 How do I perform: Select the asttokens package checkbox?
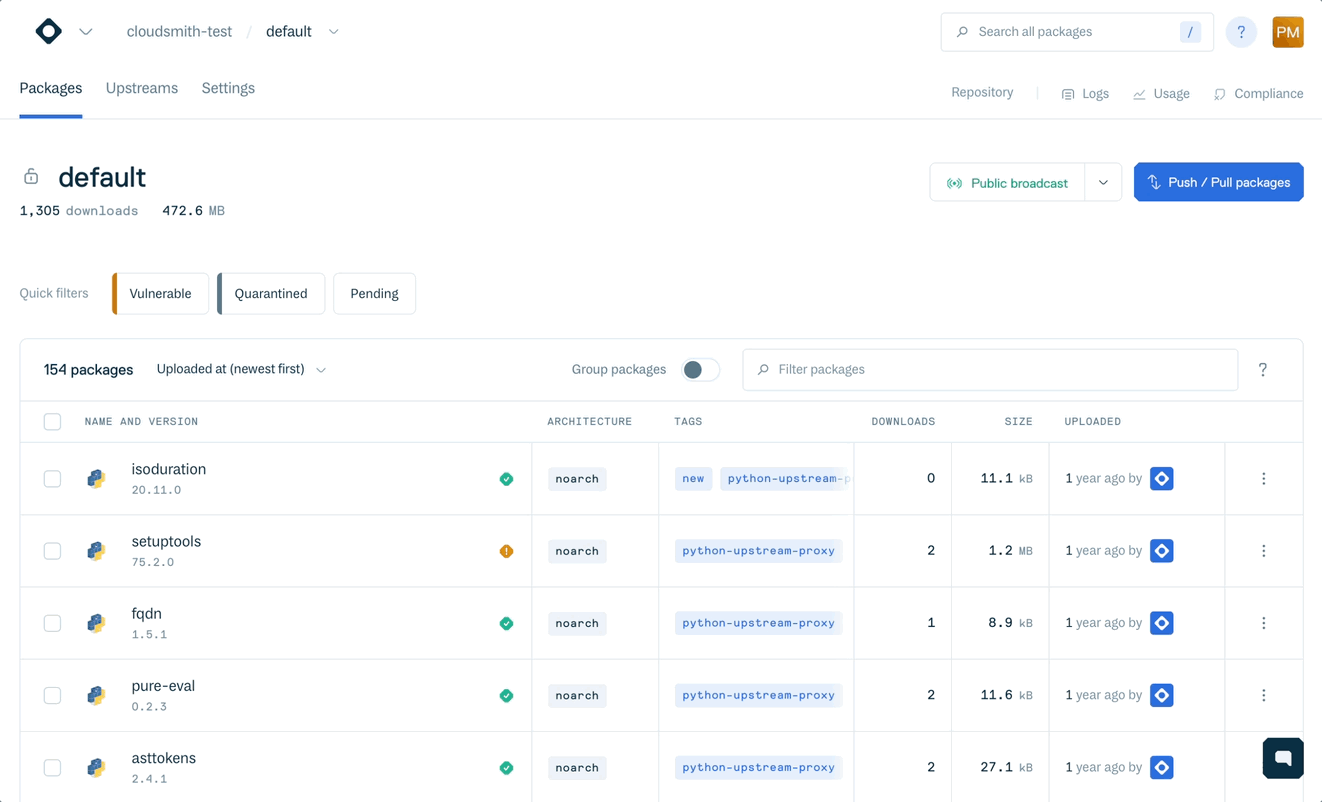(x=52, y=768)
